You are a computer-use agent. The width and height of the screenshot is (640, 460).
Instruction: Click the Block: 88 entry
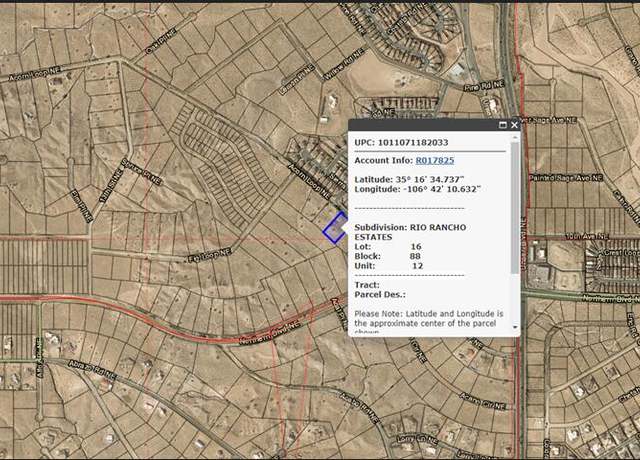[x=388, y=256]
